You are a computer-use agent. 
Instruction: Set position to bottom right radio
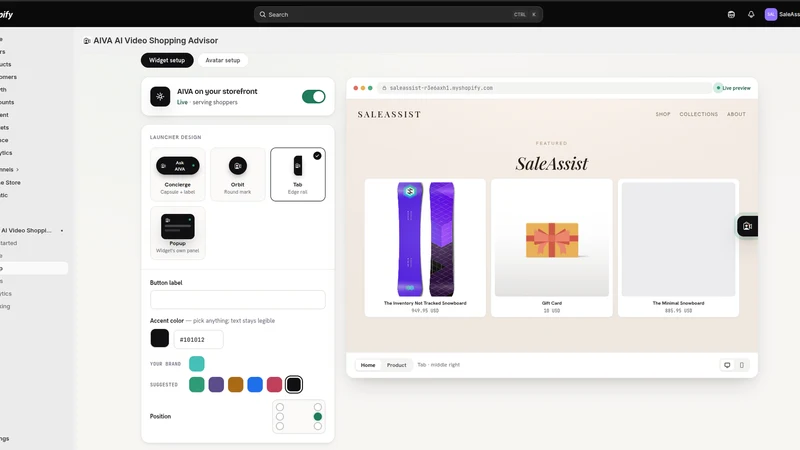[x=318, y=426]
